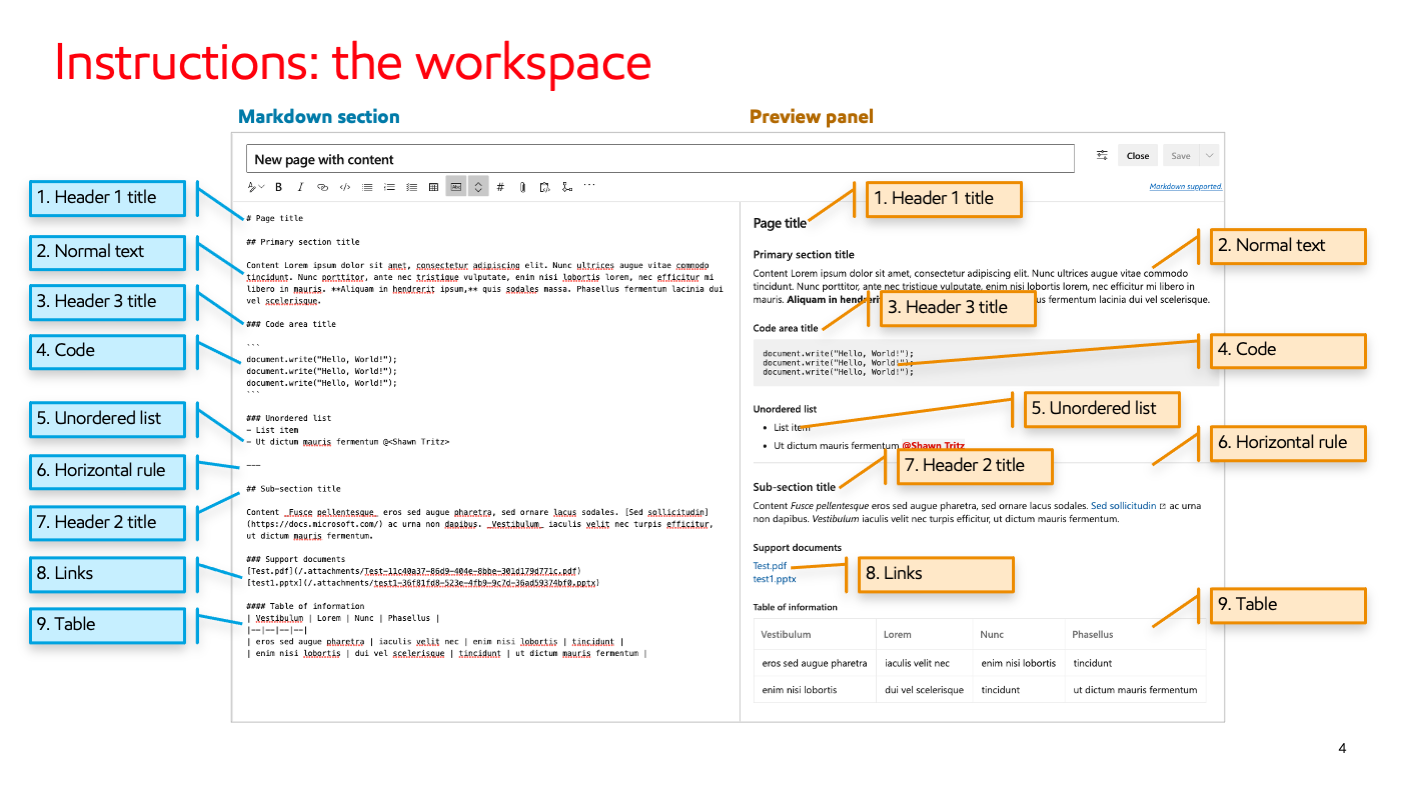1401x788 pixels.
Task: Open the header style format dropdown
Action: (x=255, y=187)
